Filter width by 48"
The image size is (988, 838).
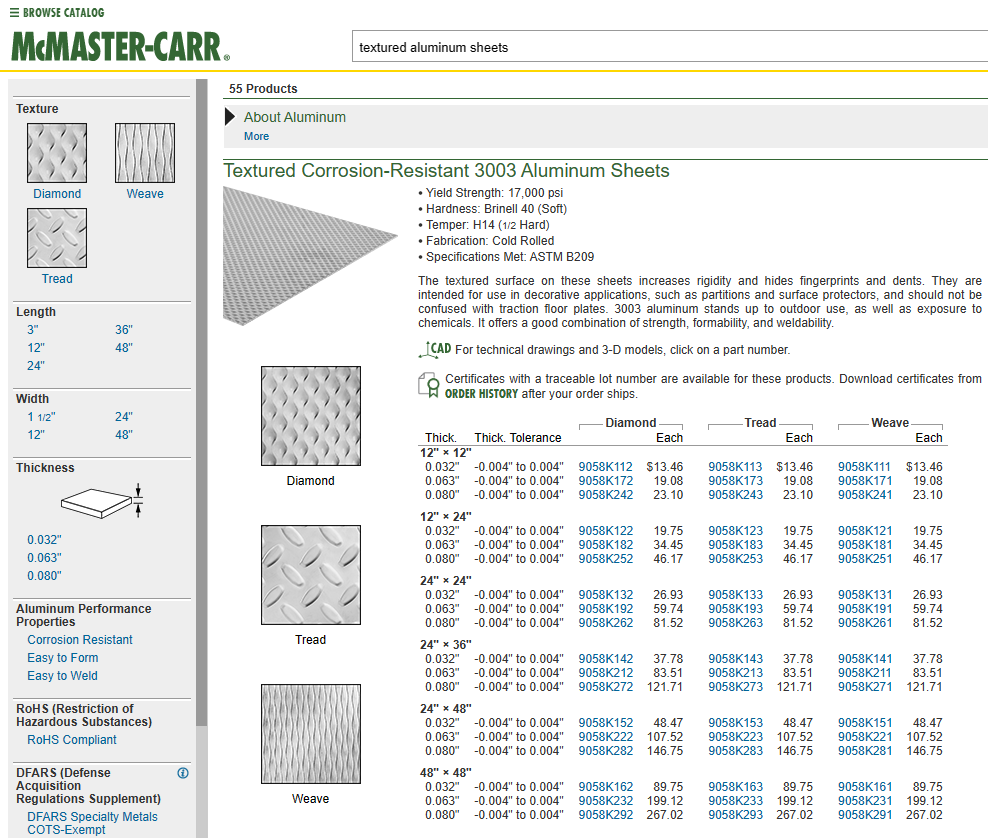[124, 435]
